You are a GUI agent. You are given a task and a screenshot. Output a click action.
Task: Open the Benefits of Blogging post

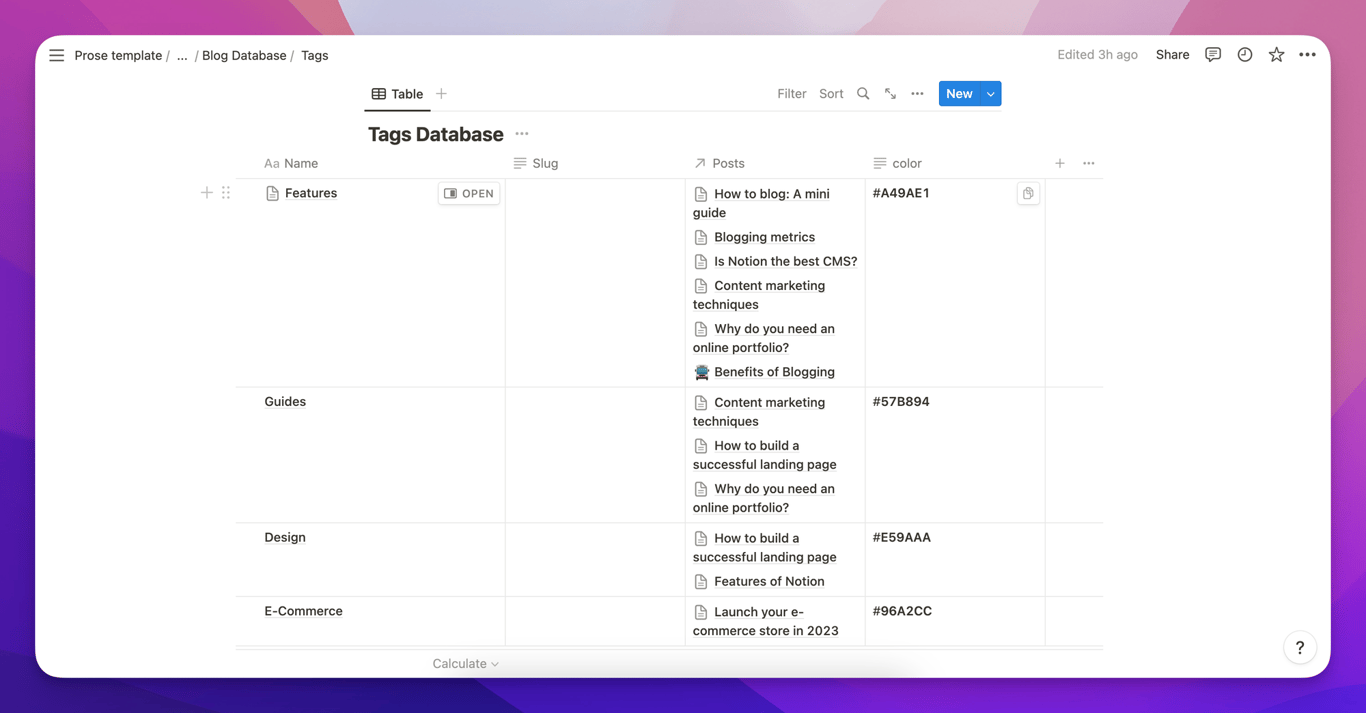[773, 372]
